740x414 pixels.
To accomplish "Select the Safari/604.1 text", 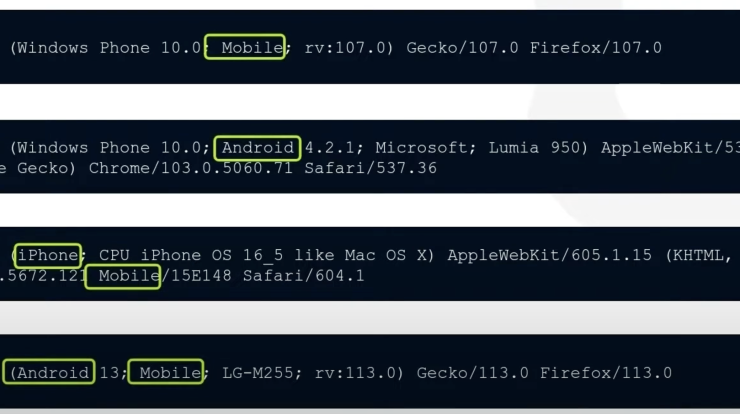I will point(303,276).
